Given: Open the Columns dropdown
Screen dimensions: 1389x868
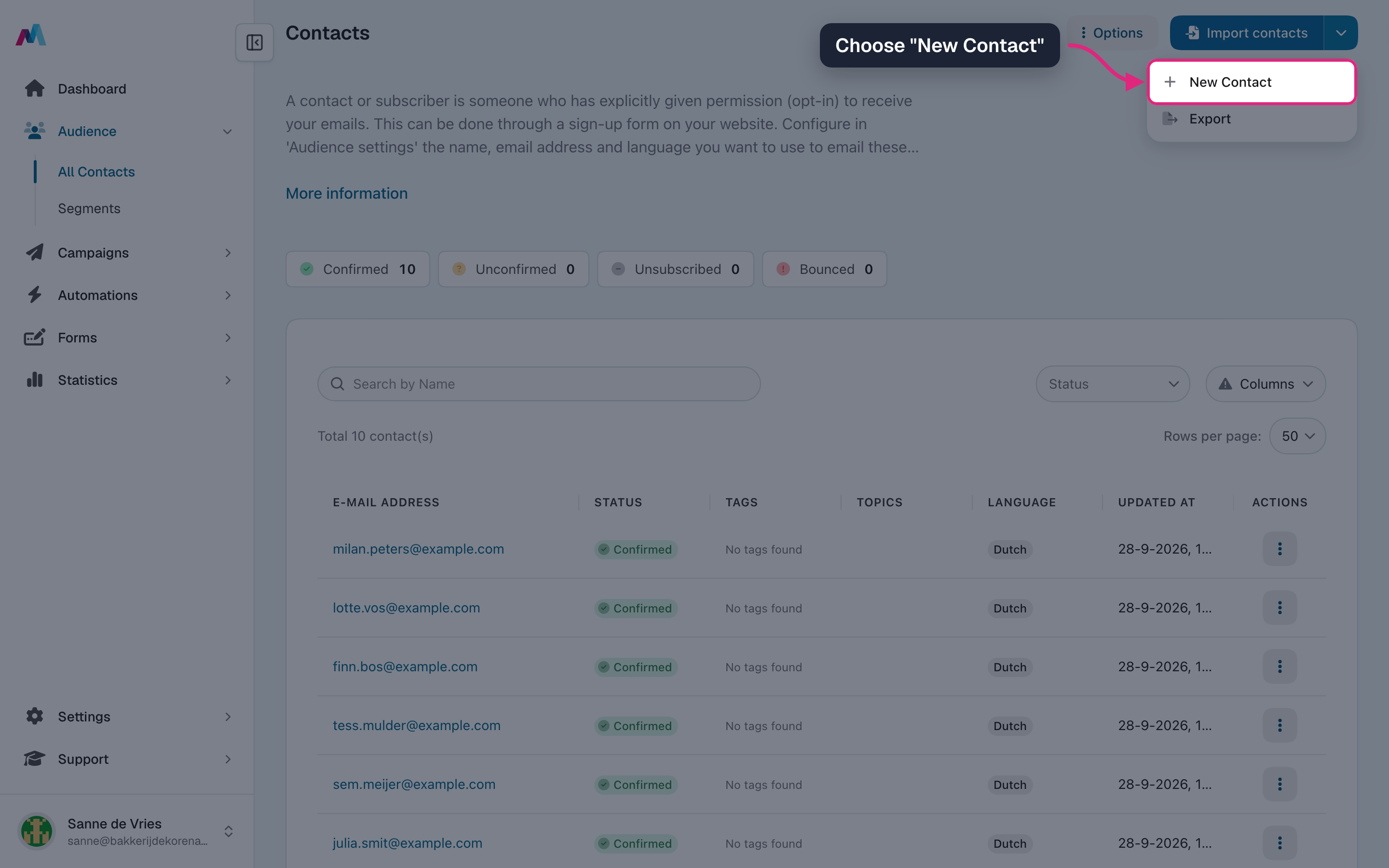Looking at the screenshot, I should 1266,384.
